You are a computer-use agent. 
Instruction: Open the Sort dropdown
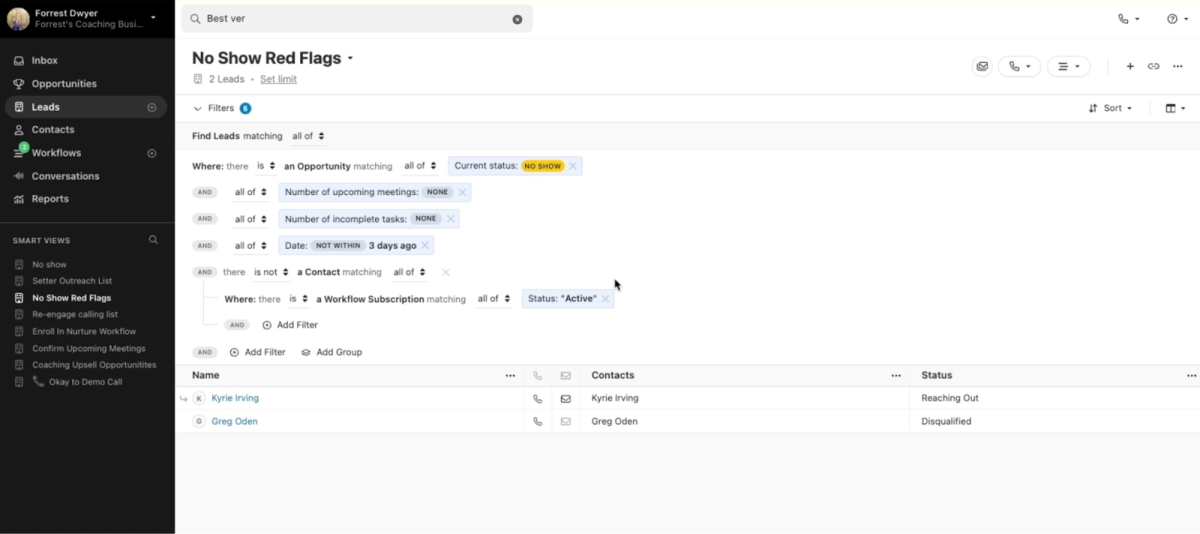[1111, 108]
